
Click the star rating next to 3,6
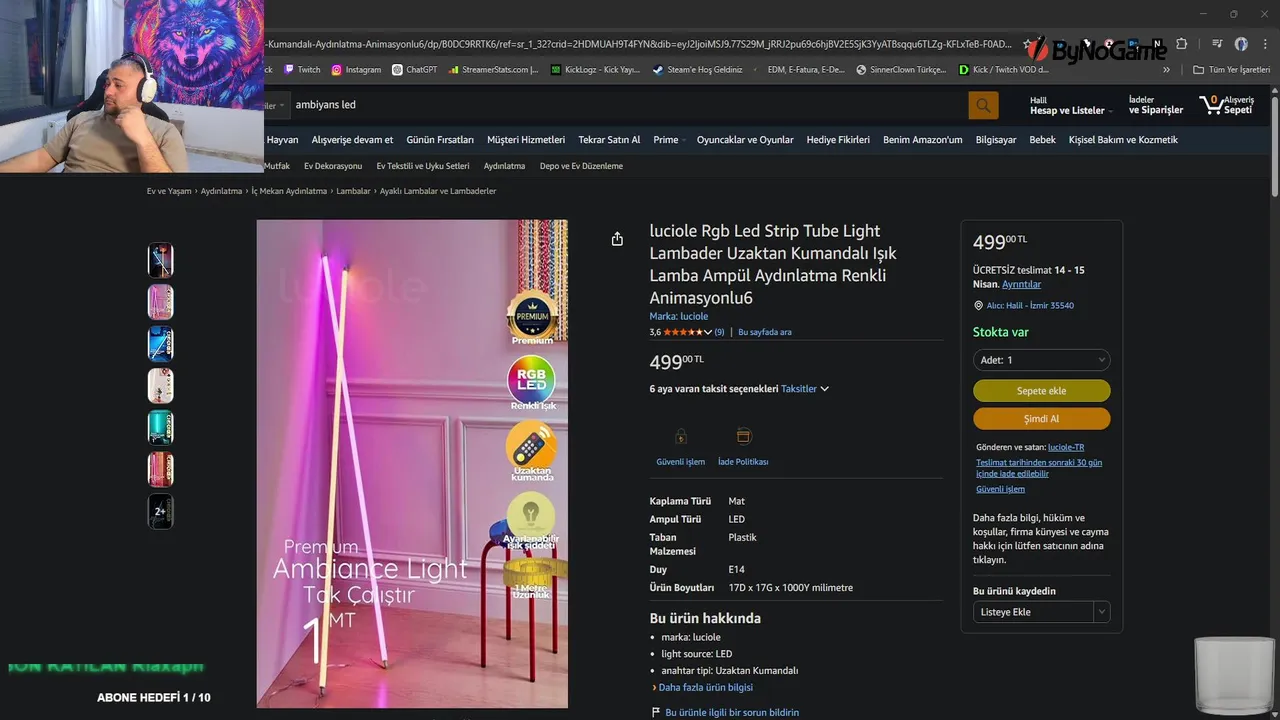[684, 332]
